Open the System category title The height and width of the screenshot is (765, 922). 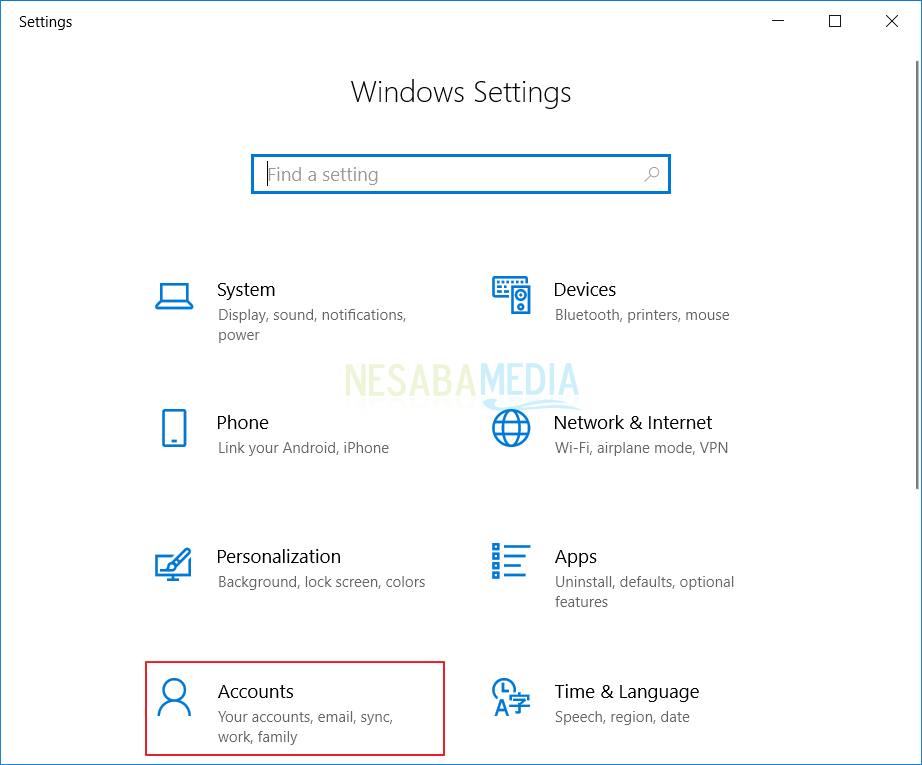click(x=246, y=290)
